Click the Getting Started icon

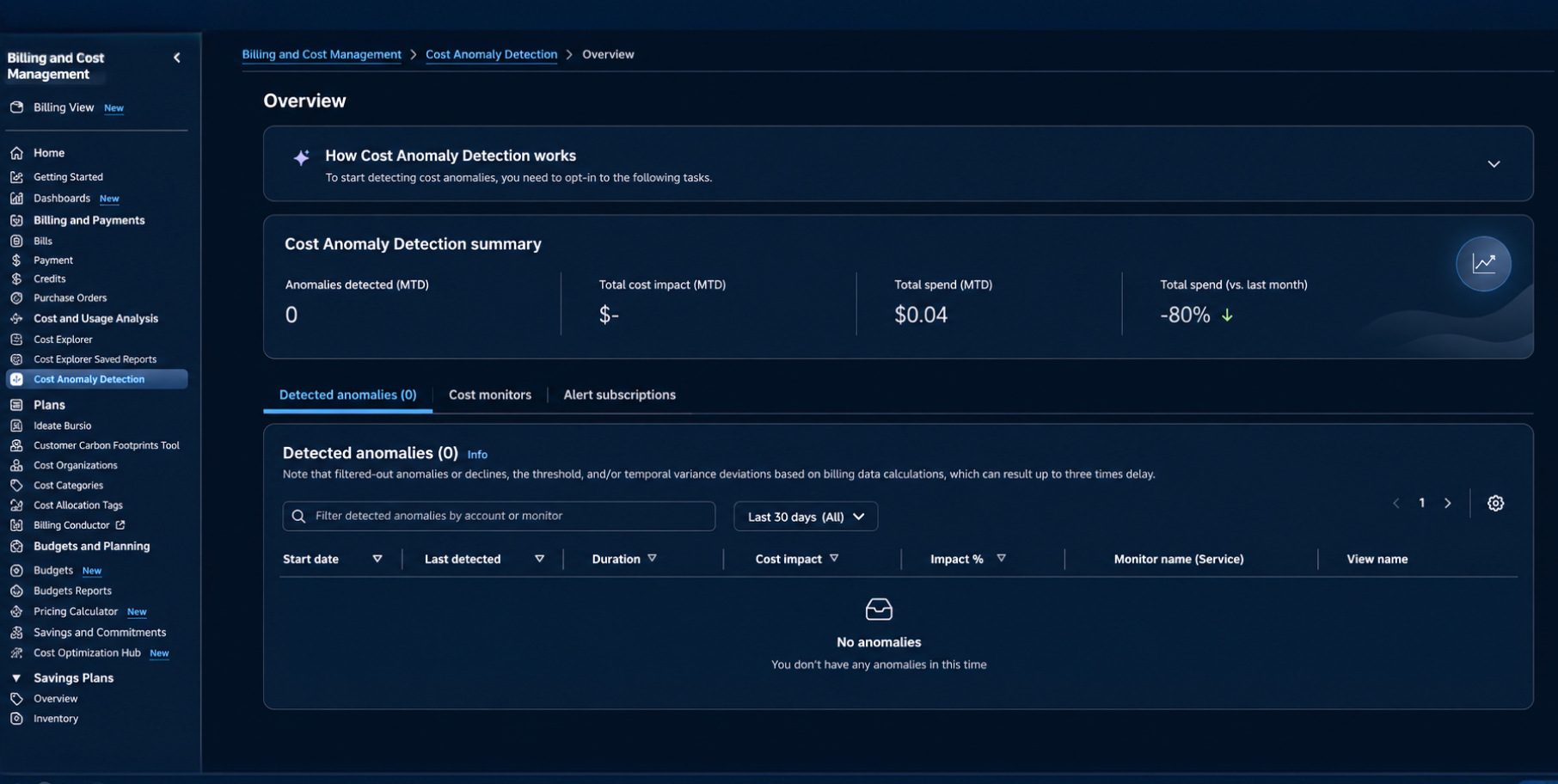coord(16,177)
